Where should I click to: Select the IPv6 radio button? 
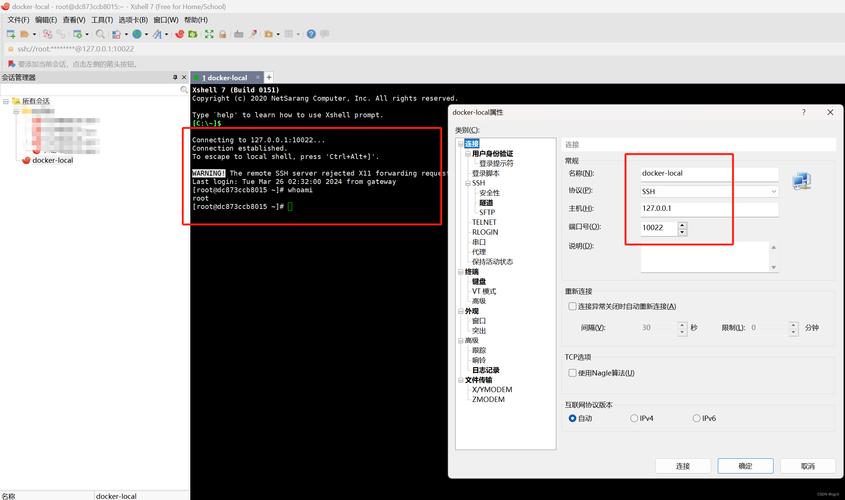[x=695, y=418]
